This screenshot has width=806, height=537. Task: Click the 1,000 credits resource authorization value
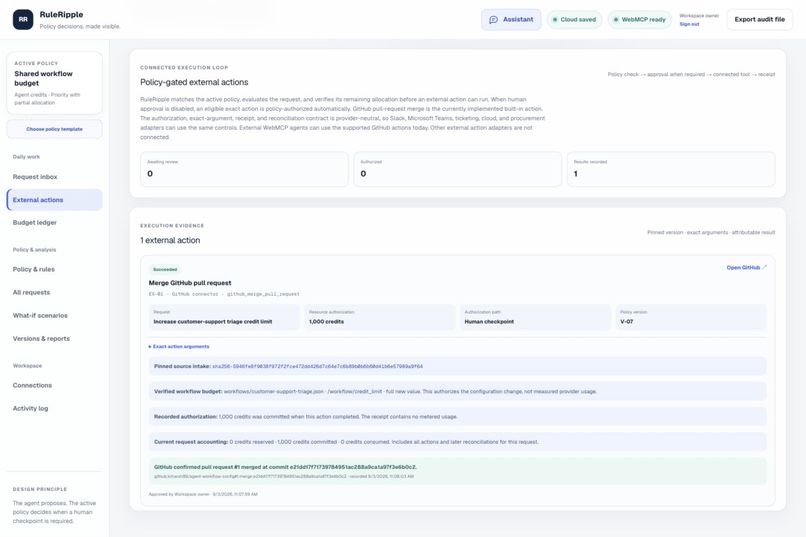click(326, 322)
